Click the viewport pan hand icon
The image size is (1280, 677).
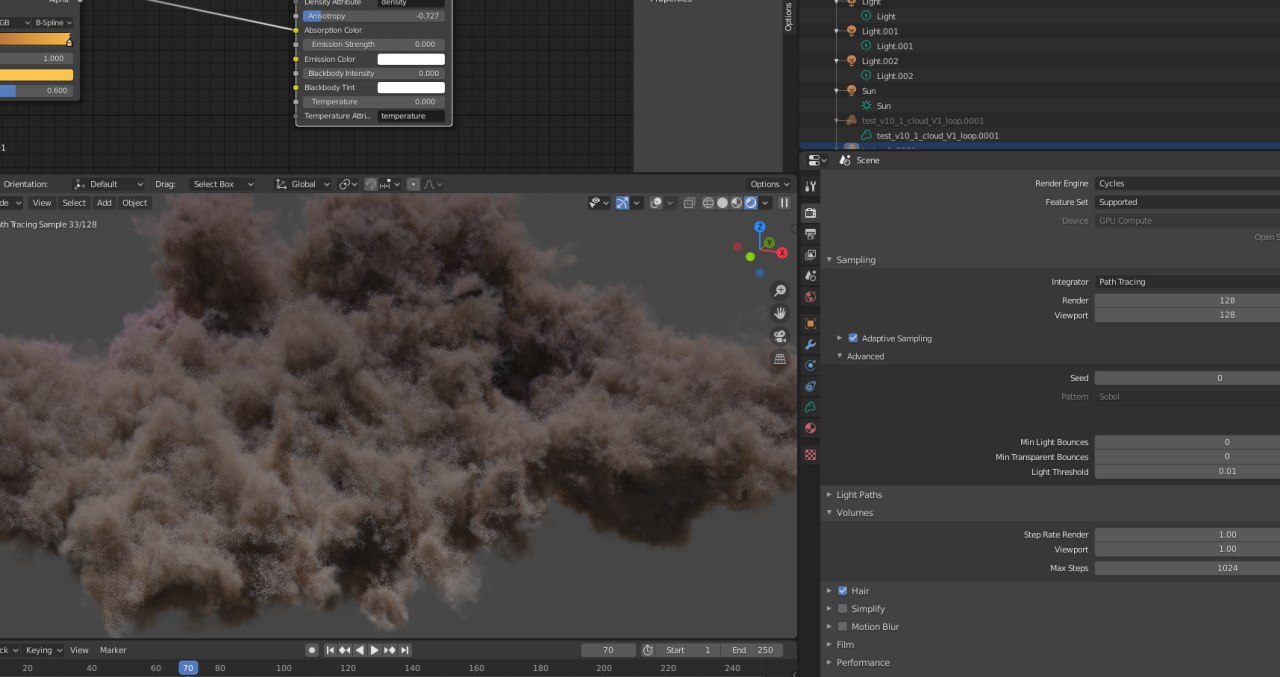click(780, 313)
